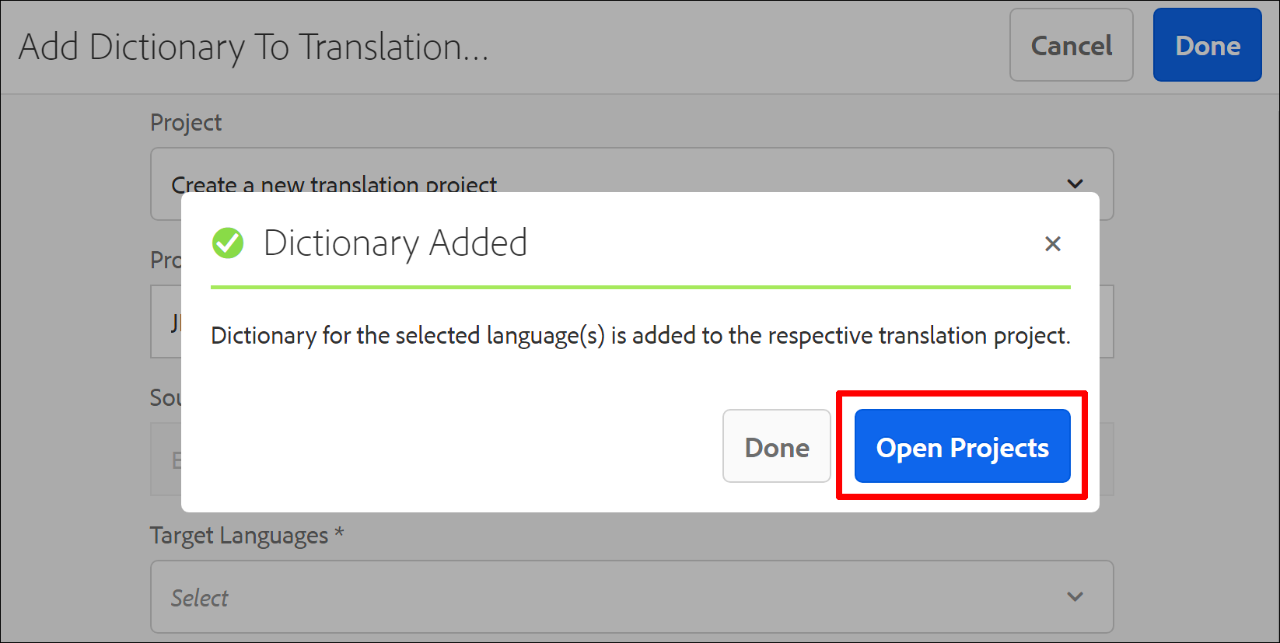
Task: Click the Dictionary Added dialog title
Action: (395, 243)
